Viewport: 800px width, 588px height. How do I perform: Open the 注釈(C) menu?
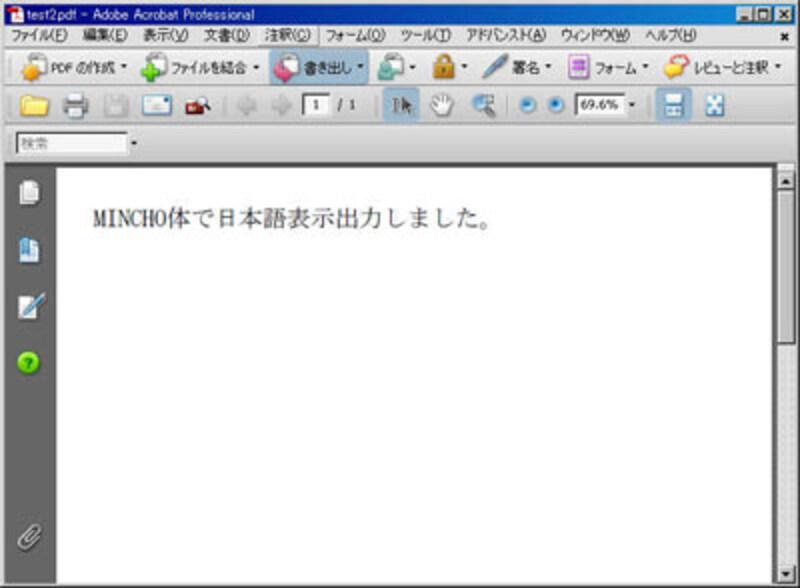pos(287,35)
